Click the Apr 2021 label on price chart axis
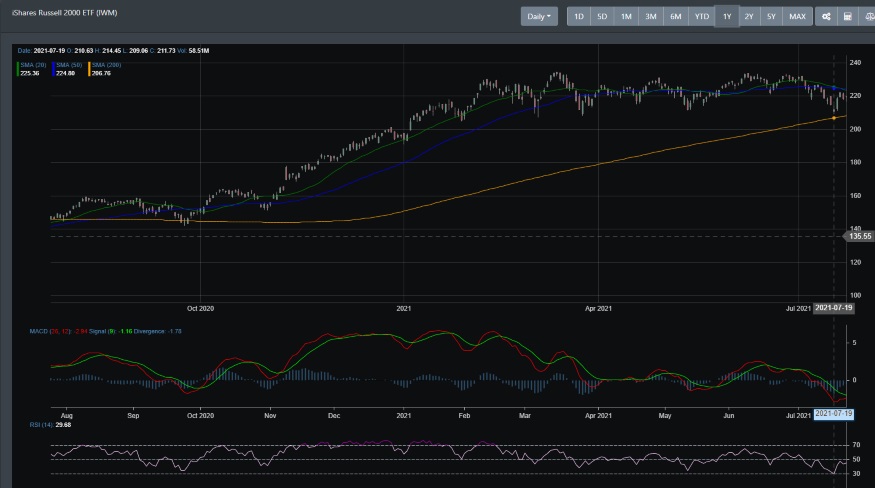The height and width of the screenshot is (488, 875). tap(598, 308)
